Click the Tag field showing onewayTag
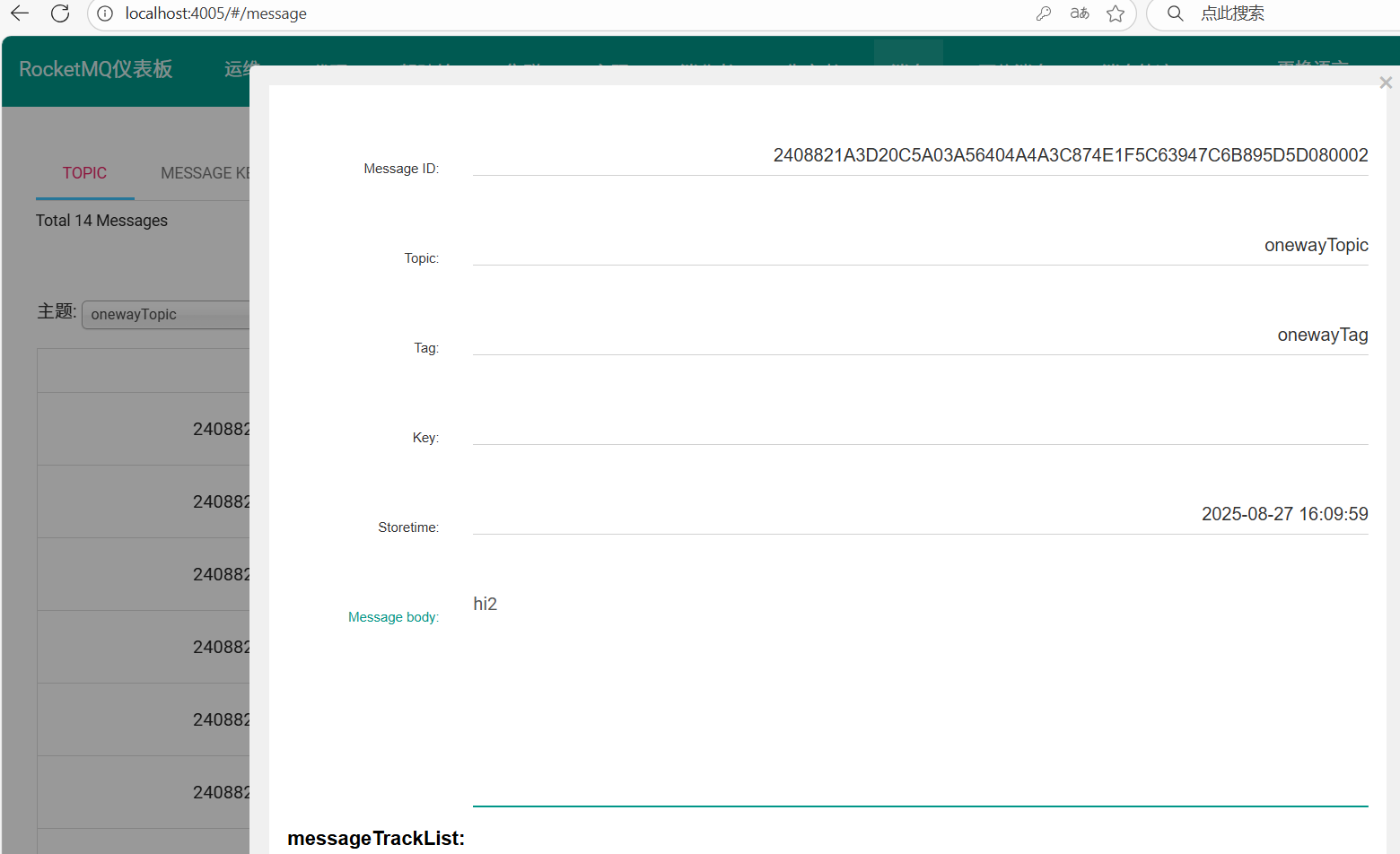1400x854 pixels. 920,335
